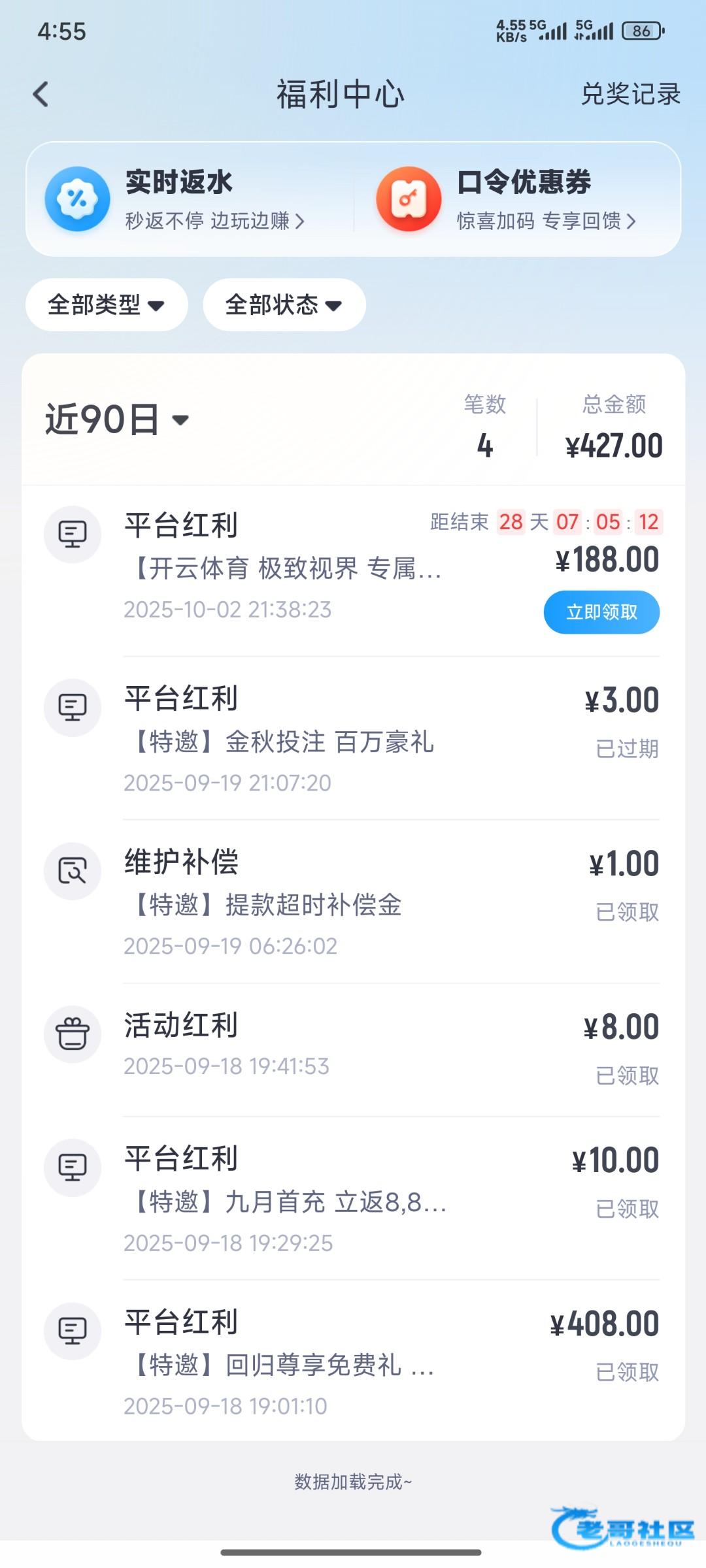Open the 全部状态 filter dropdown

[x=284, y=305]
